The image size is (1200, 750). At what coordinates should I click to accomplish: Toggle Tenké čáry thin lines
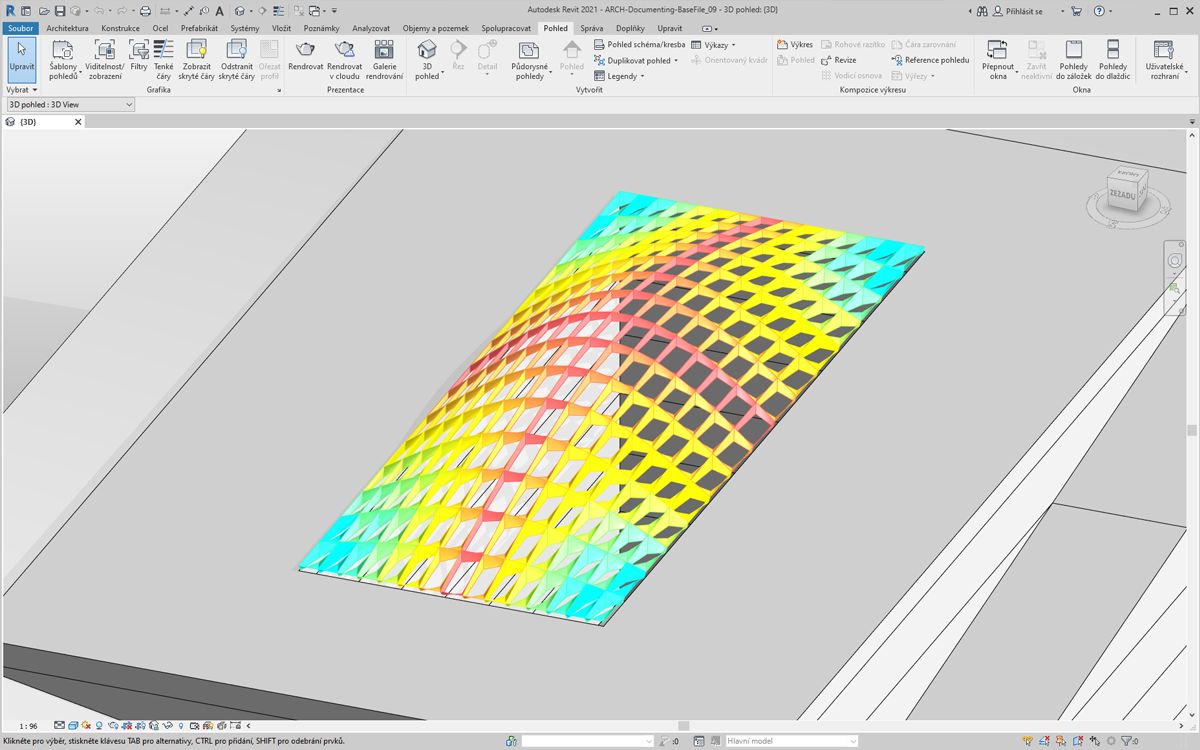point(164,60)
